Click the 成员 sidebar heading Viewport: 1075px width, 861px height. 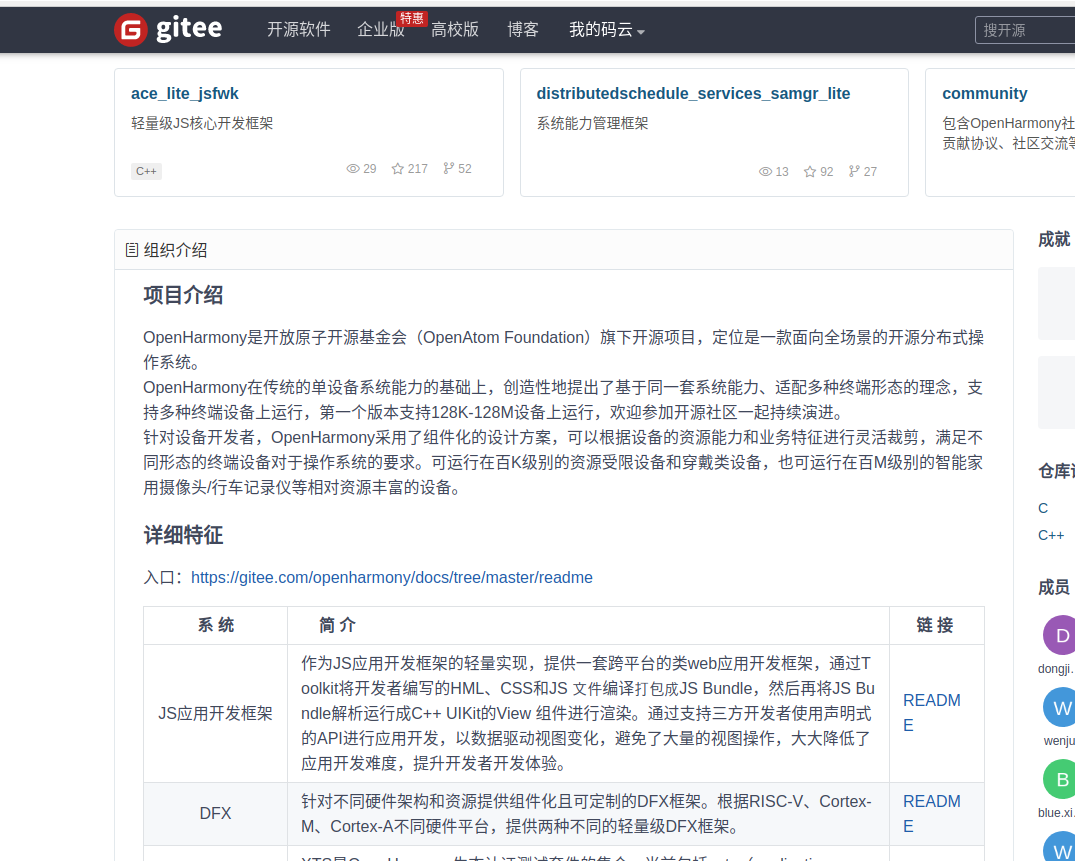coord(1054,587)
